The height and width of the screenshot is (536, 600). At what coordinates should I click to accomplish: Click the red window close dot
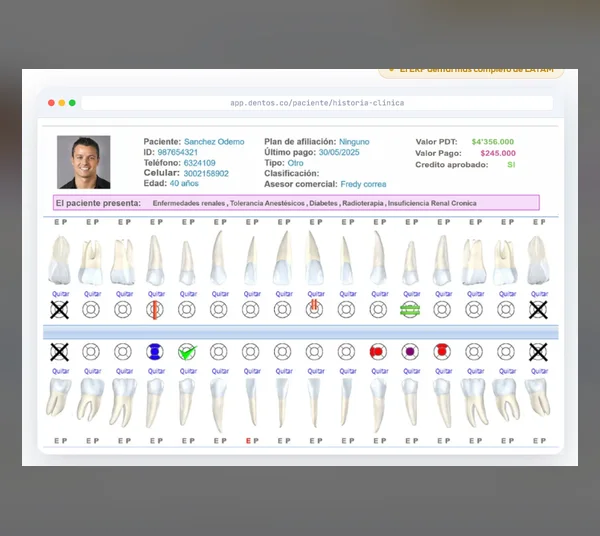click(51, 103)
